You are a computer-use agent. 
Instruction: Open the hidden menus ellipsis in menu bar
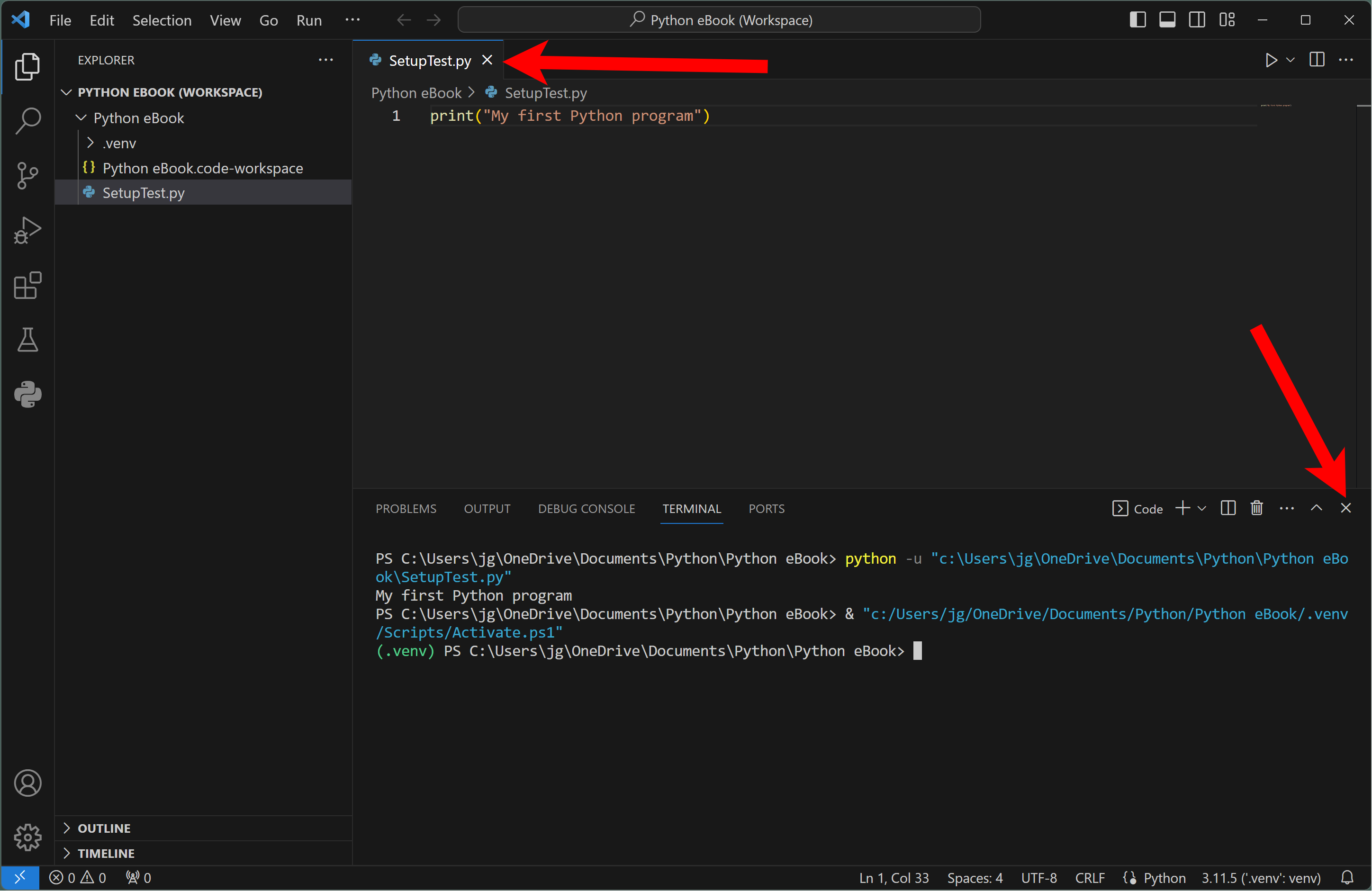coord(353,20)
